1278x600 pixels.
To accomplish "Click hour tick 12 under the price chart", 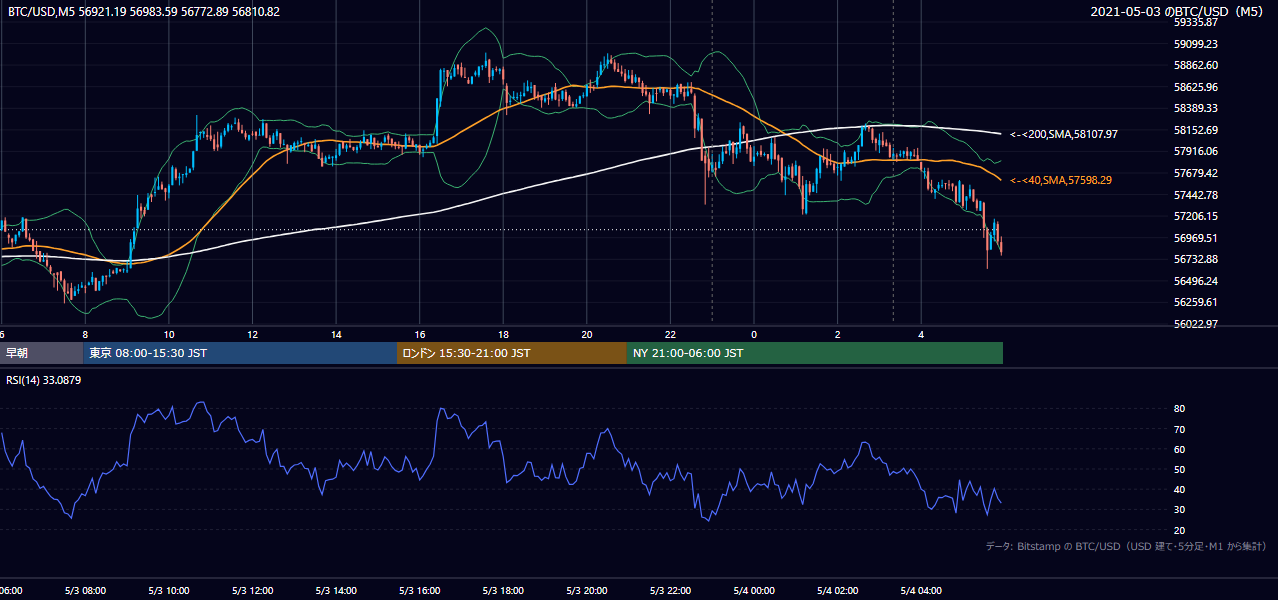I will point(252,334).
